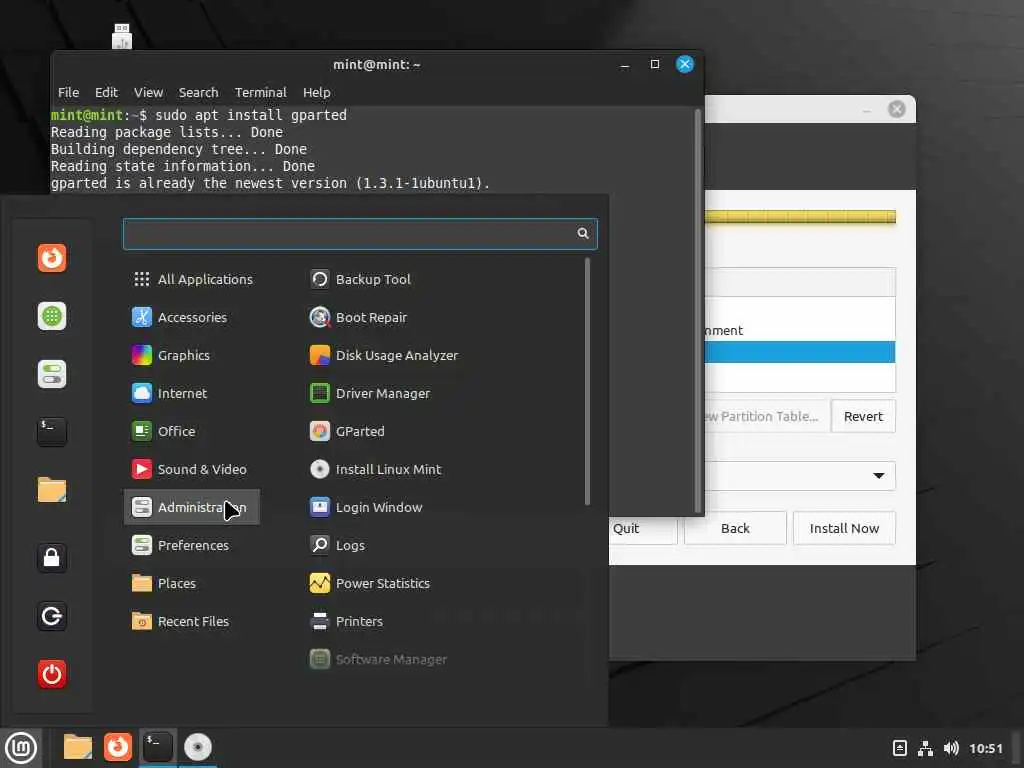
Task: Open the Places category
Action: (192, 583)
